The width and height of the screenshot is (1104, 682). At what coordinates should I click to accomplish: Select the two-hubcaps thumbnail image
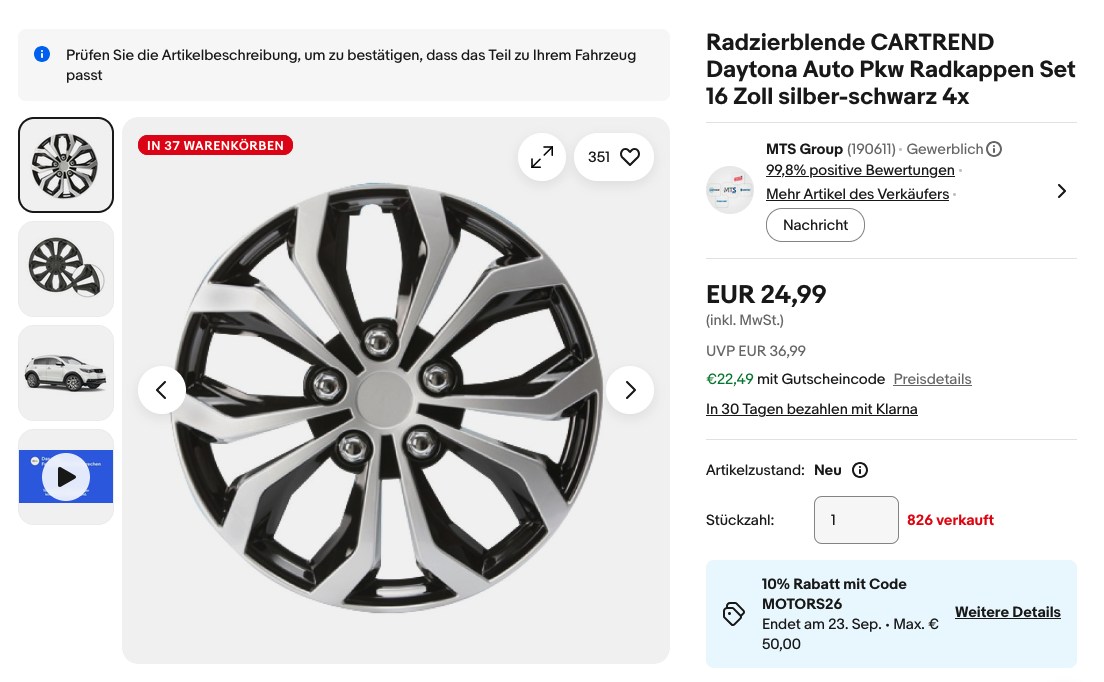click(x=66, y=270)
